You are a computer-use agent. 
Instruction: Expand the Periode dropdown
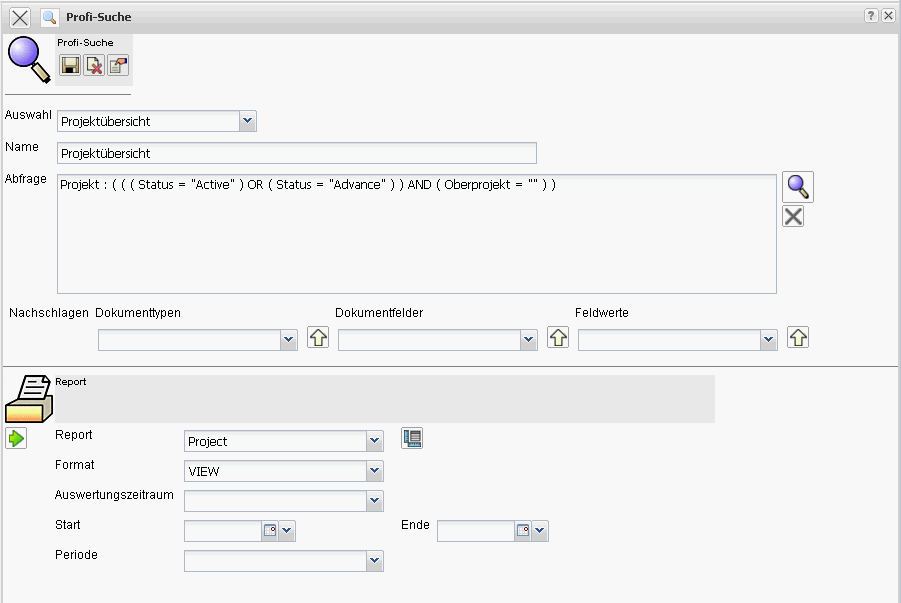point(375,561)
